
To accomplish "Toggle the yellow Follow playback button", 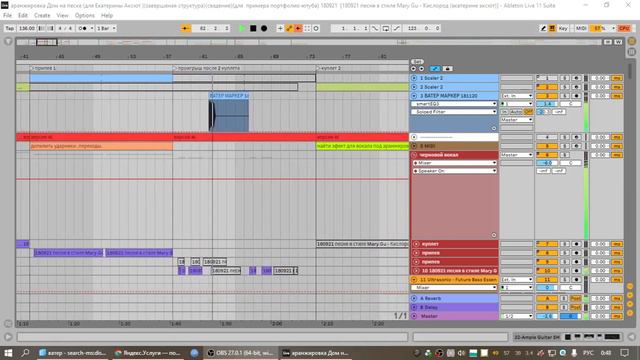I will point(186,28).
